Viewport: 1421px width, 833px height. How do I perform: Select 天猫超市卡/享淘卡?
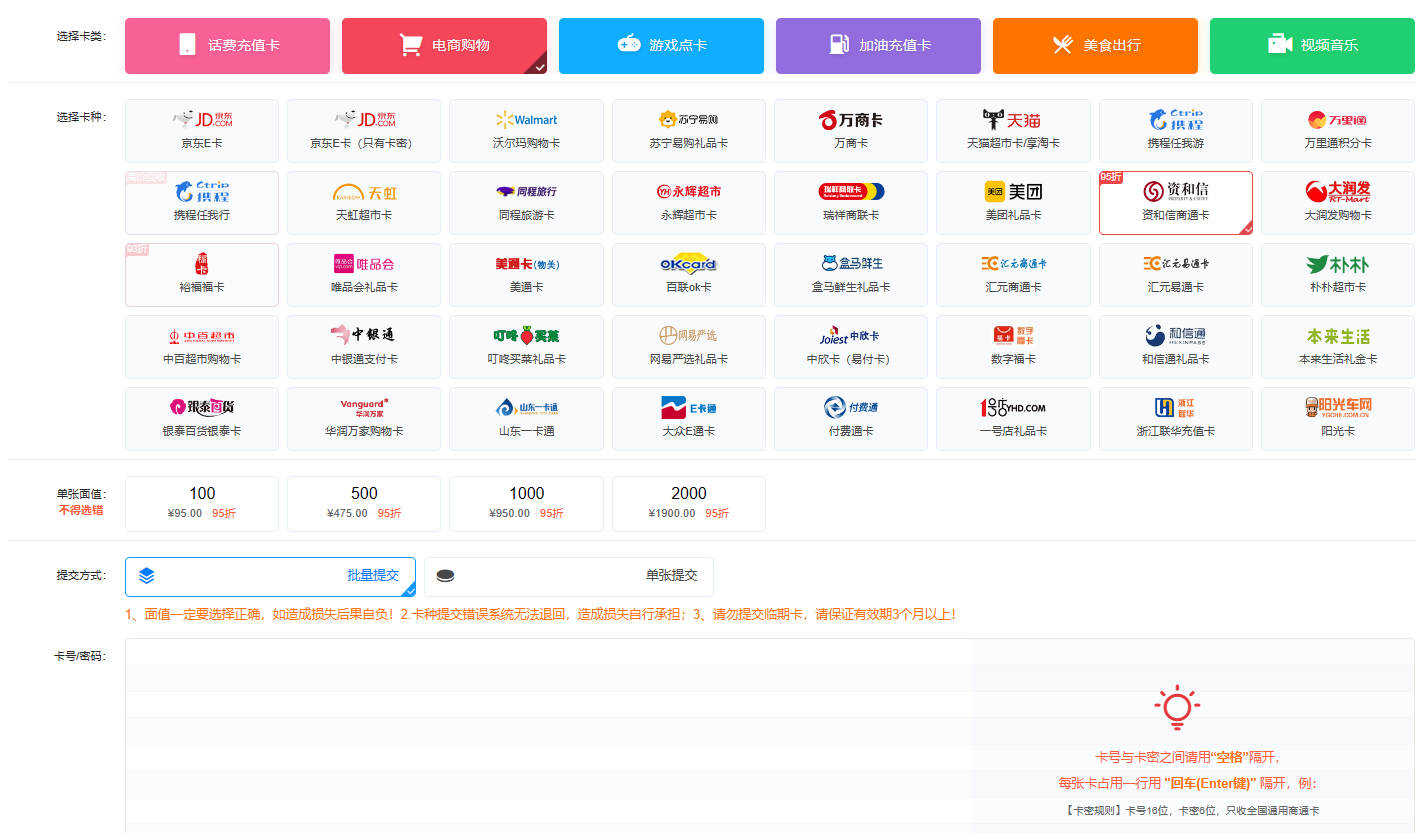click(x=1013, y=131)
